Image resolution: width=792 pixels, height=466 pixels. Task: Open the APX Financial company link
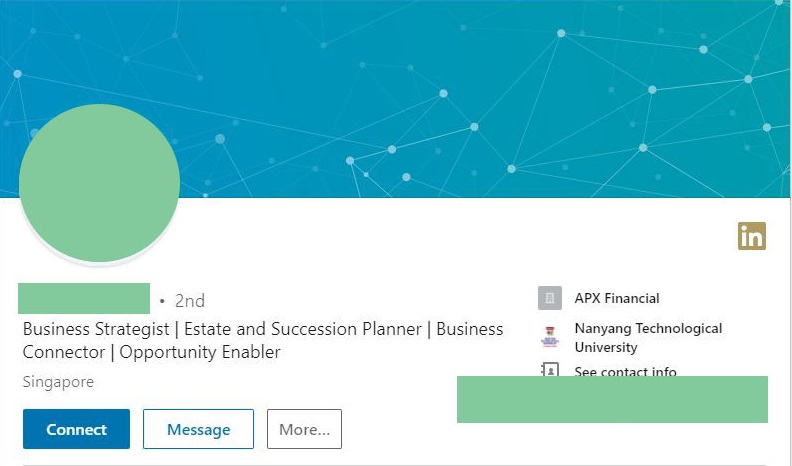(617, 298)
